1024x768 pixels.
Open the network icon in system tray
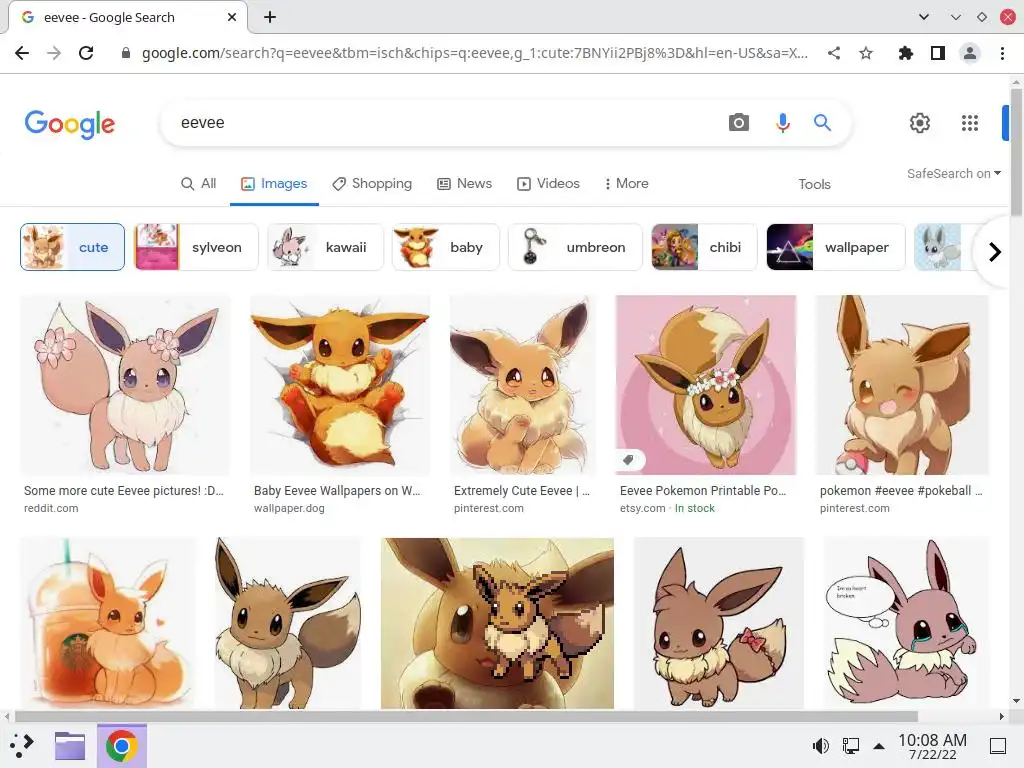point(850,746)
